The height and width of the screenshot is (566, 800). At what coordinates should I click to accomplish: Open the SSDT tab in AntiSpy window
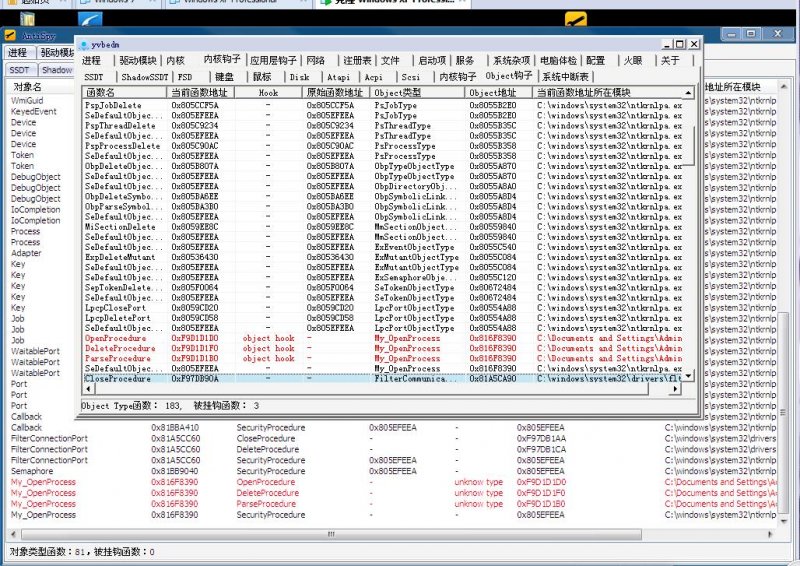tap(19, 70)
